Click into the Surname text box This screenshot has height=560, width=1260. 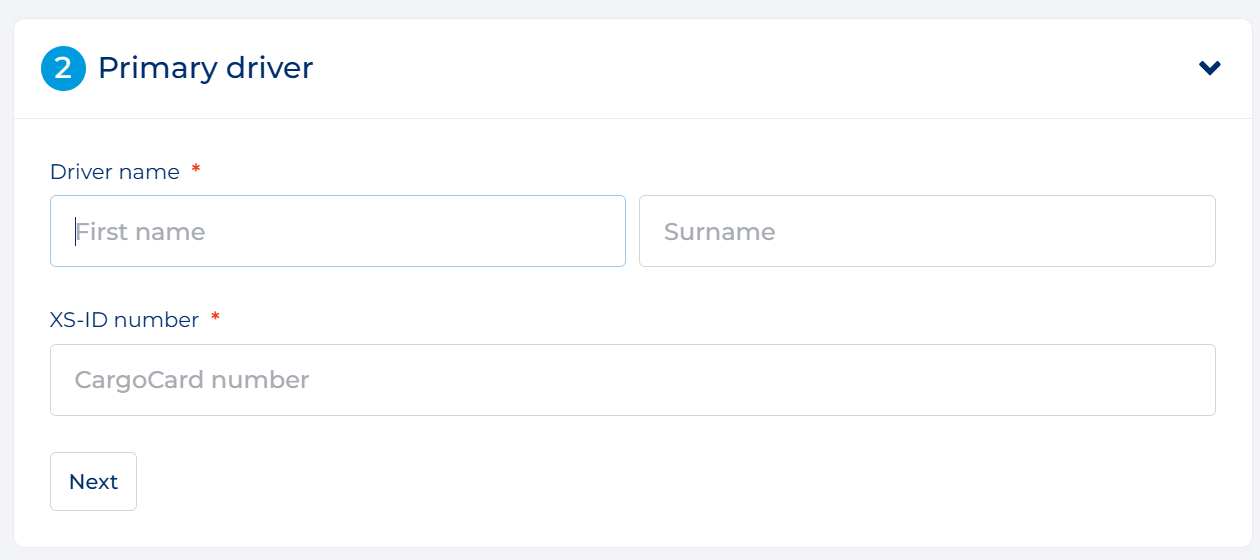click(x=927, y=231)
